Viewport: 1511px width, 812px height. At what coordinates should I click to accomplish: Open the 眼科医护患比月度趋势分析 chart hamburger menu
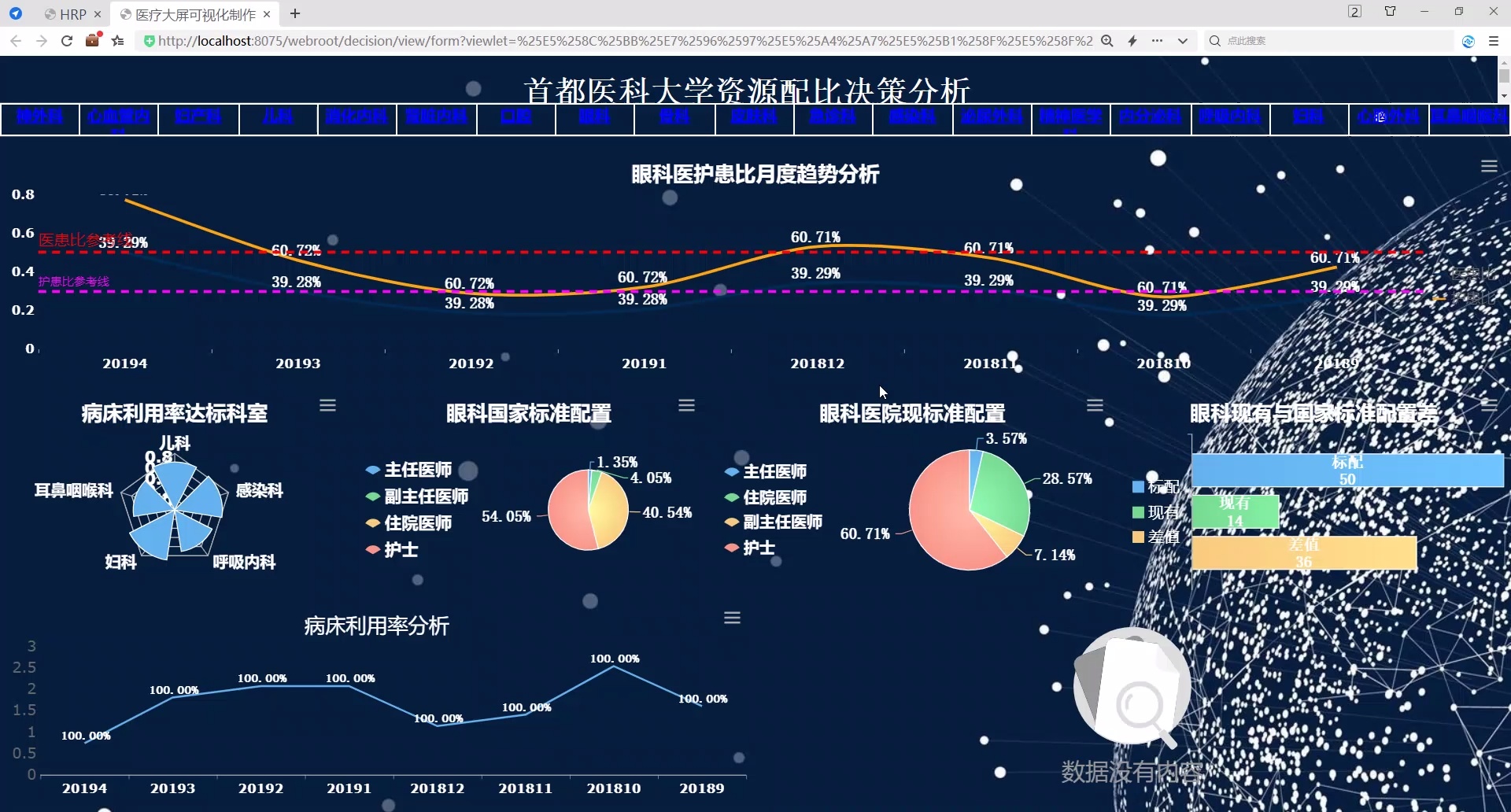point(1490,165)
